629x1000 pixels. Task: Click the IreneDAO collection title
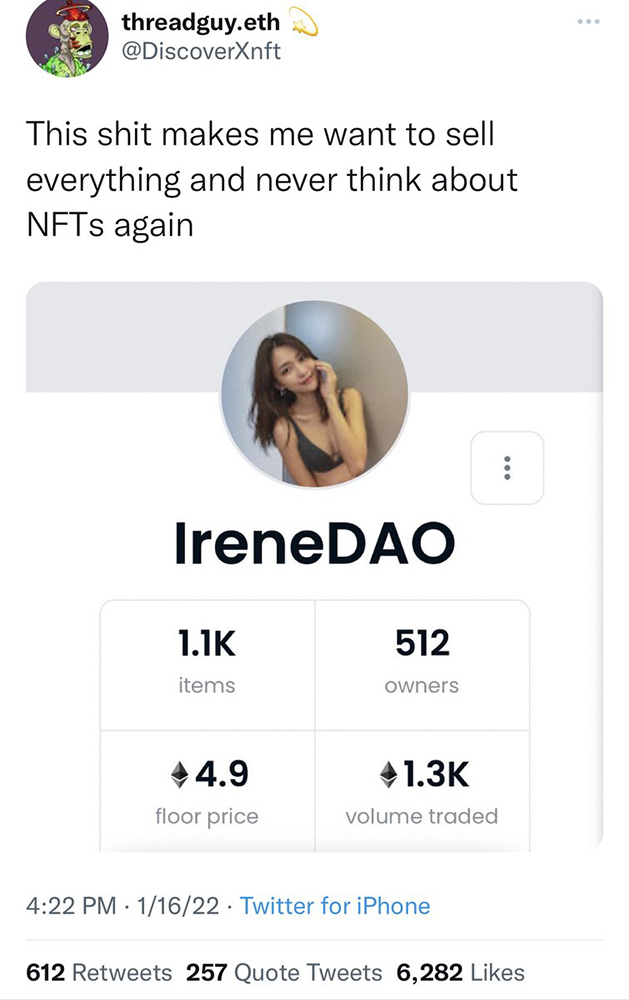tap(314, 543)
